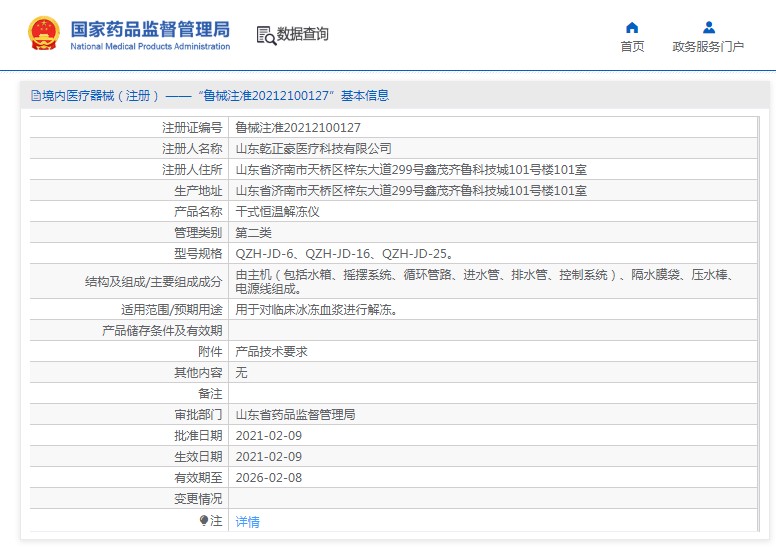Screen dimensions: 776x547
Task: Open the 数据查询 text link
Action: click(303, 34)
